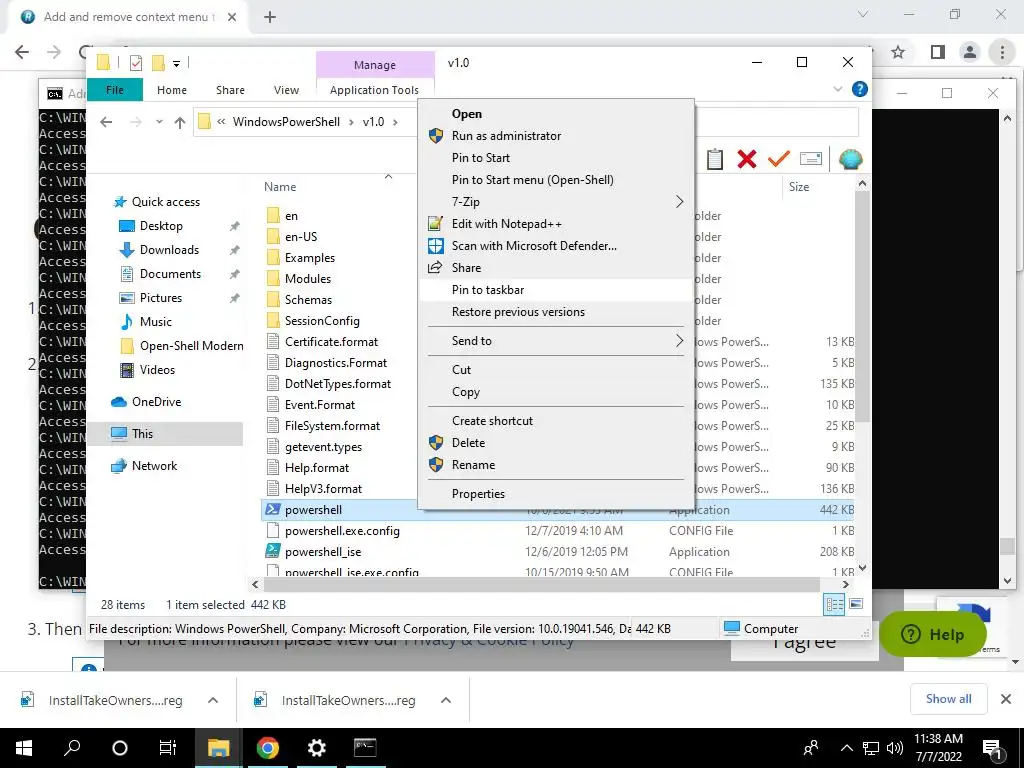The width and height of the screenshot is (1024, 768).
Task: Click Chrome tab search dropdown arrow
Action: tap(863, 14)
